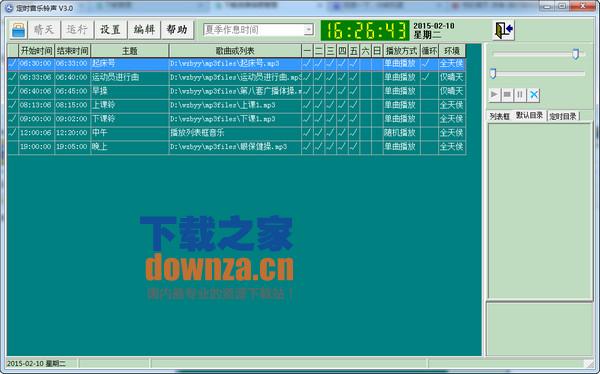
Task: Click the play button in the player panel
Action: pos(494,94)
